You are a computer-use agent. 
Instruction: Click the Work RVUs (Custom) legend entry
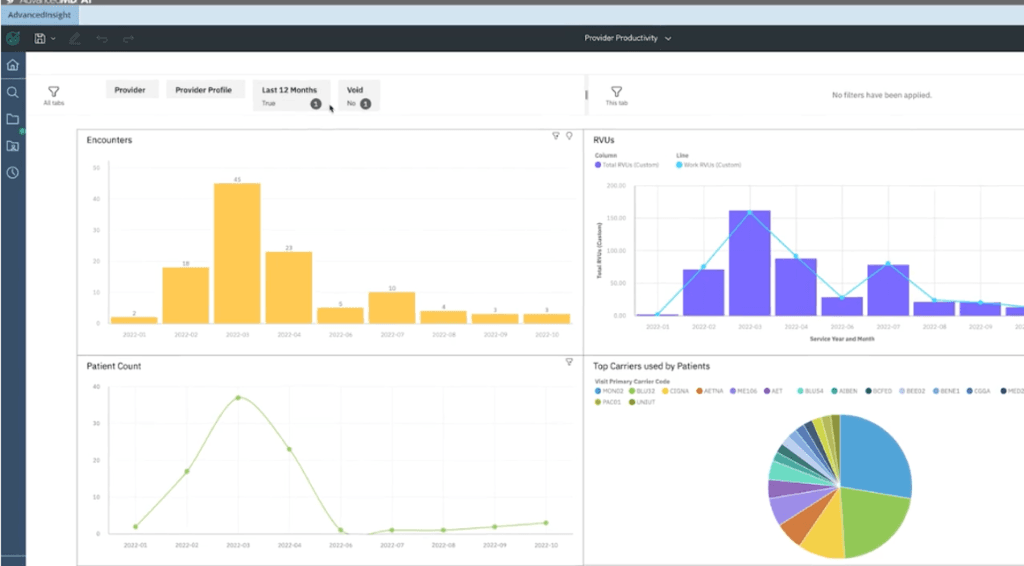pyautogui.click(x=709, y=165)
